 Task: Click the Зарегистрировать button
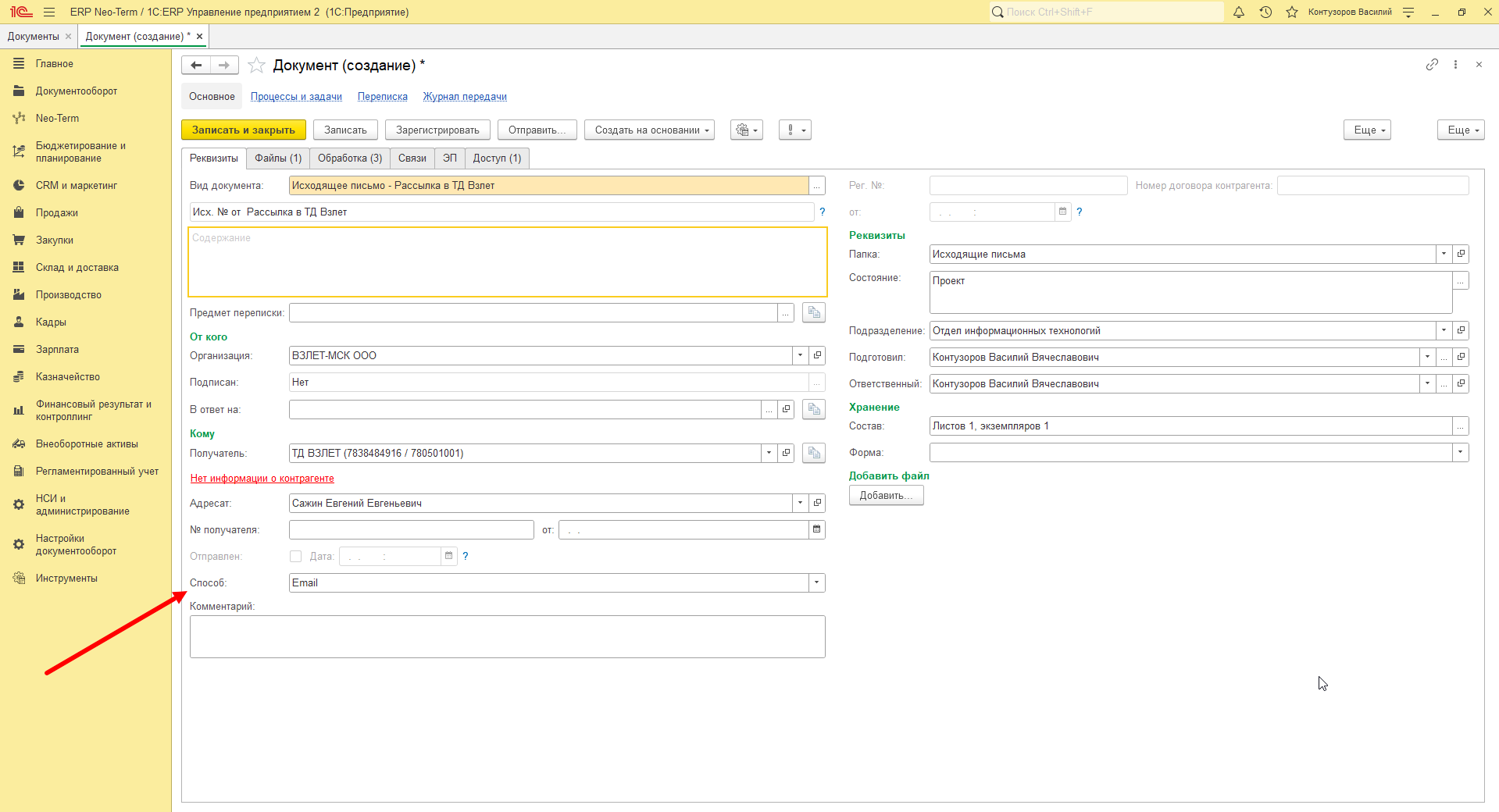[437, 130]
